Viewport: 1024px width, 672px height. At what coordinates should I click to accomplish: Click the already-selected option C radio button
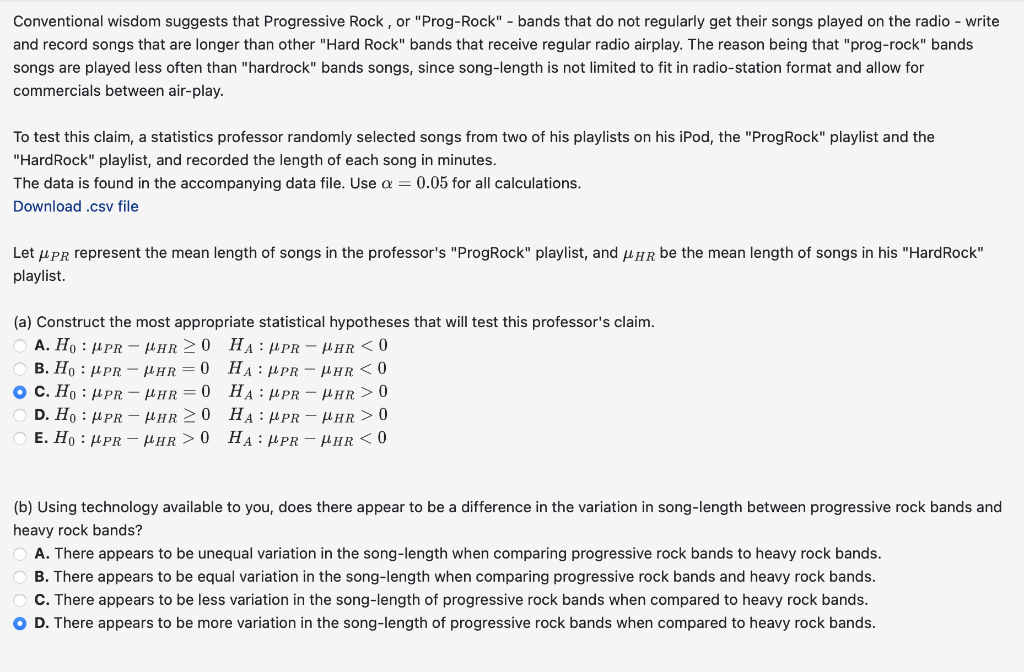[x=20, y=391]
